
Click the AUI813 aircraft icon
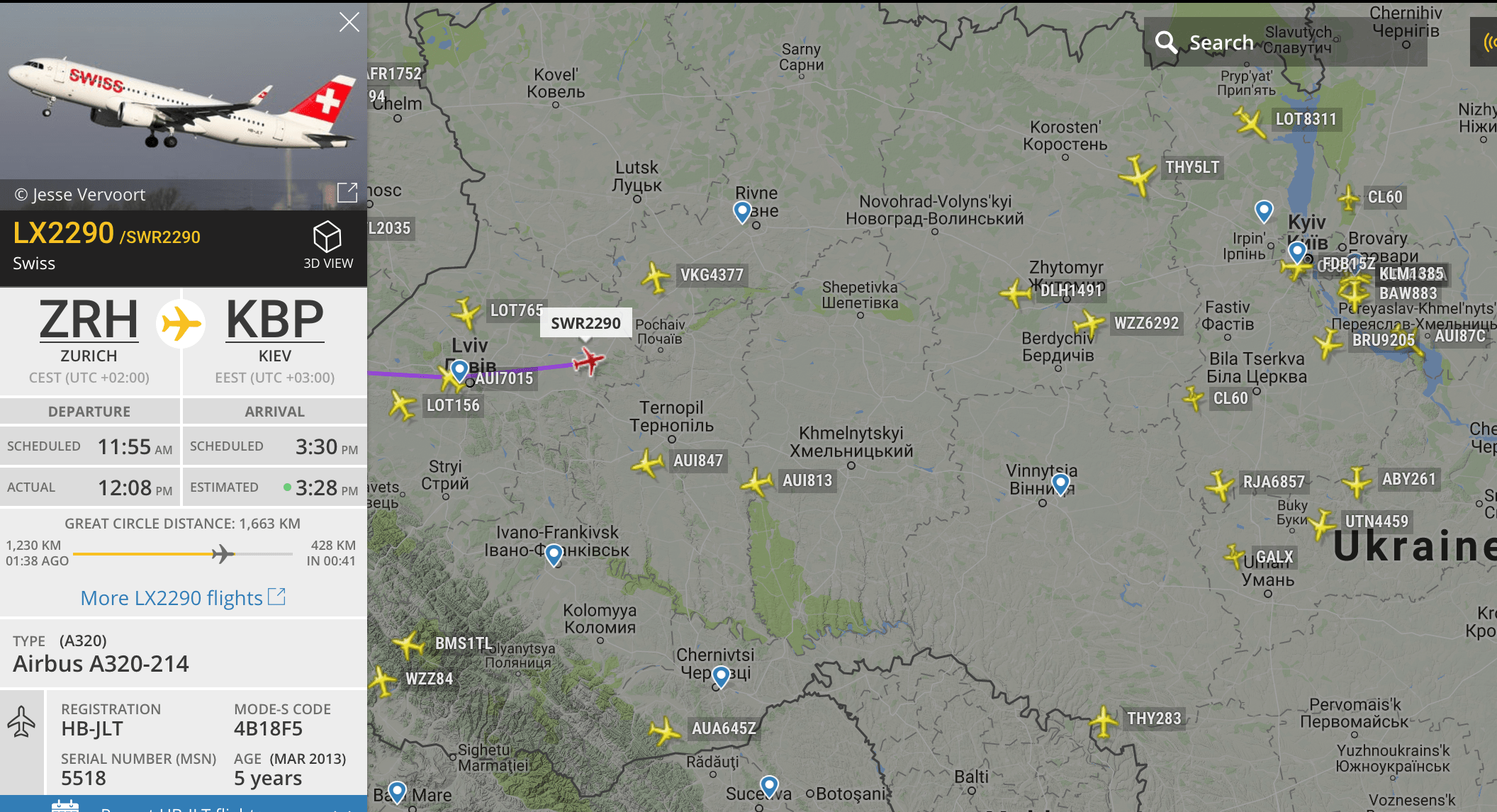coord(756,483)
